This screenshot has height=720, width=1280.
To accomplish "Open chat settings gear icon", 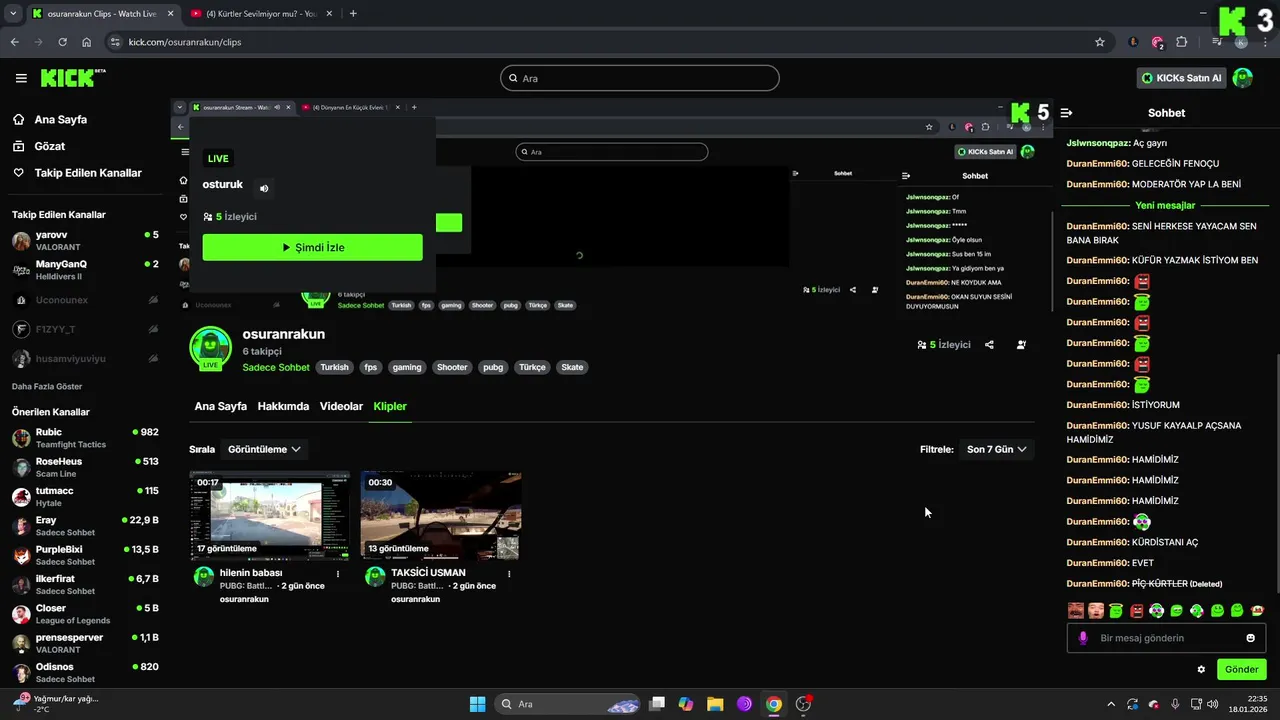I will (x=1201, y=669).
